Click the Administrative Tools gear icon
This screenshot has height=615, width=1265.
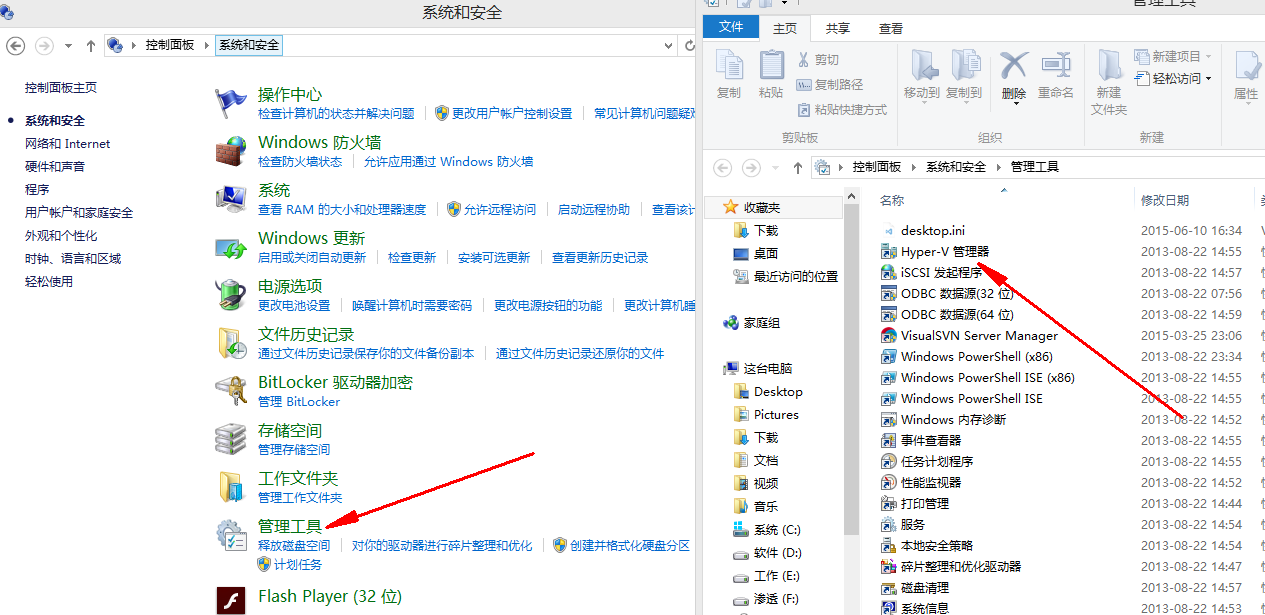point(231,535)
